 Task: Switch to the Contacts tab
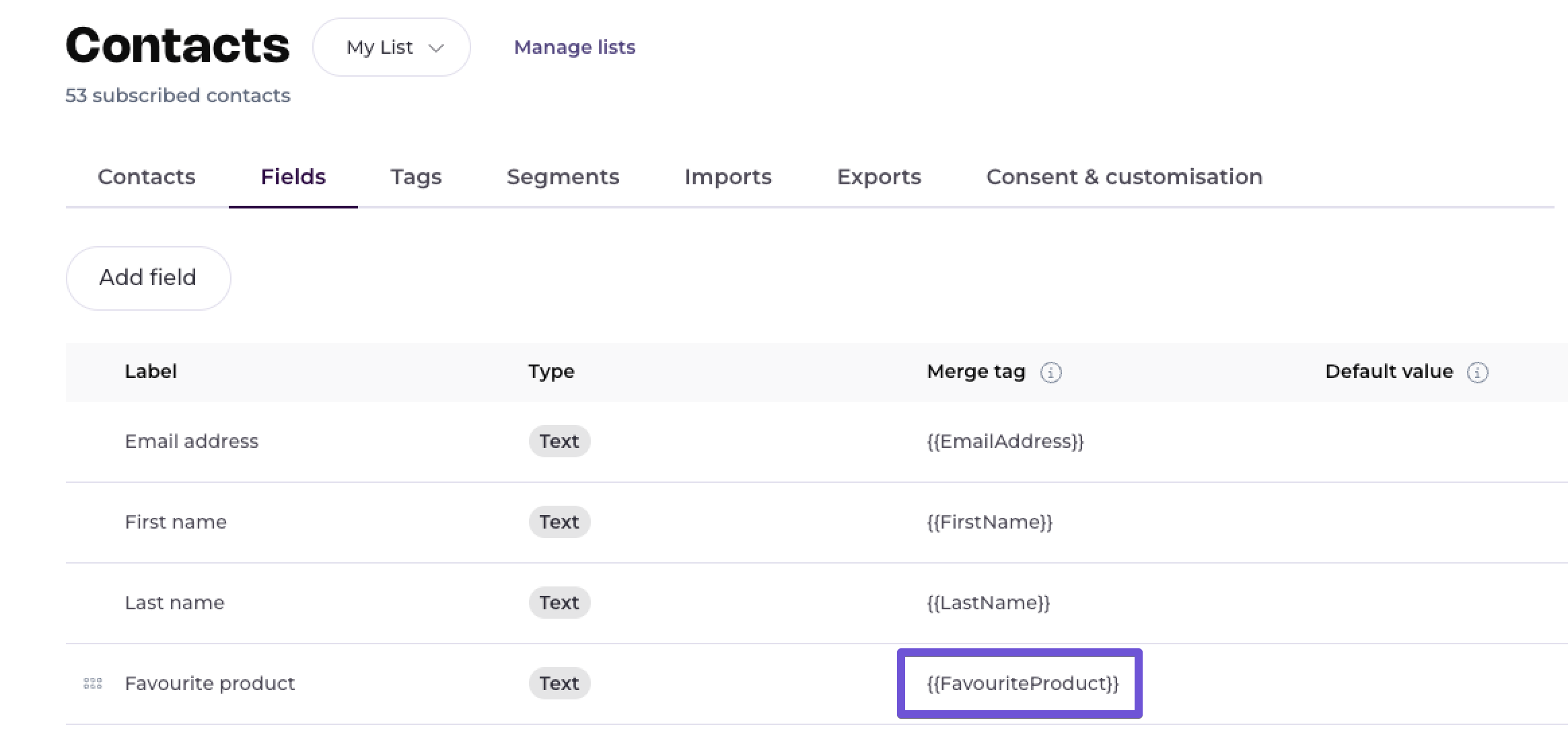(147, 177)
